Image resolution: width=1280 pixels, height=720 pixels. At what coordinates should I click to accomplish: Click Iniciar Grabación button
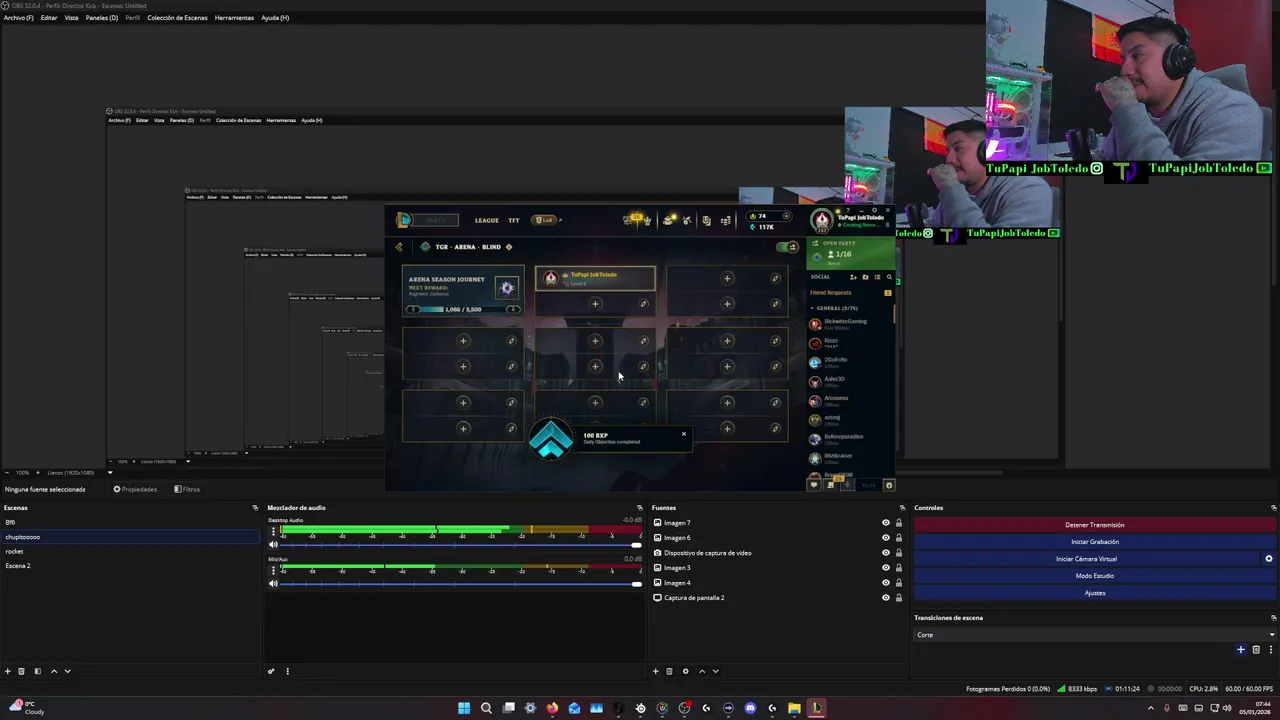(x=1095, y=542)
